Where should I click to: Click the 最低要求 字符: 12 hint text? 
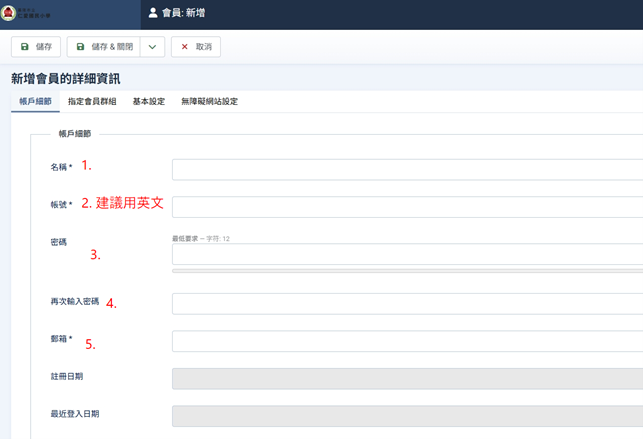[x=201, y=239]
